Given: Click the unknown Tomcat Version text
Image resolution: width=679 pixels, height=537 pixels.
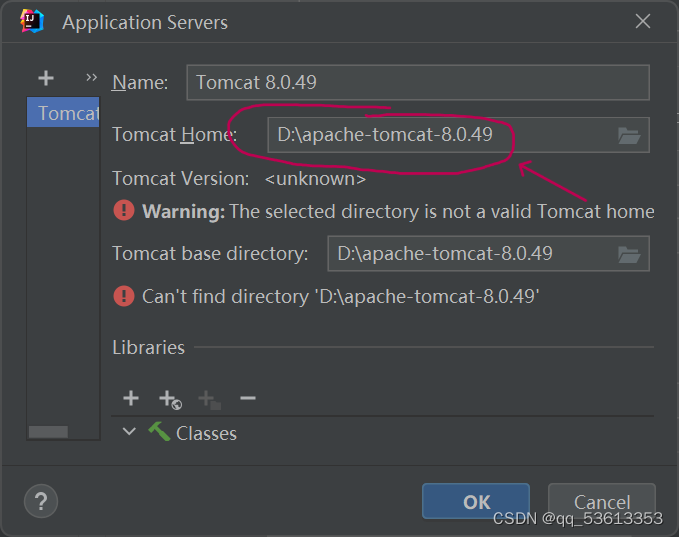Looking at the screenshot, I should 315,178.
